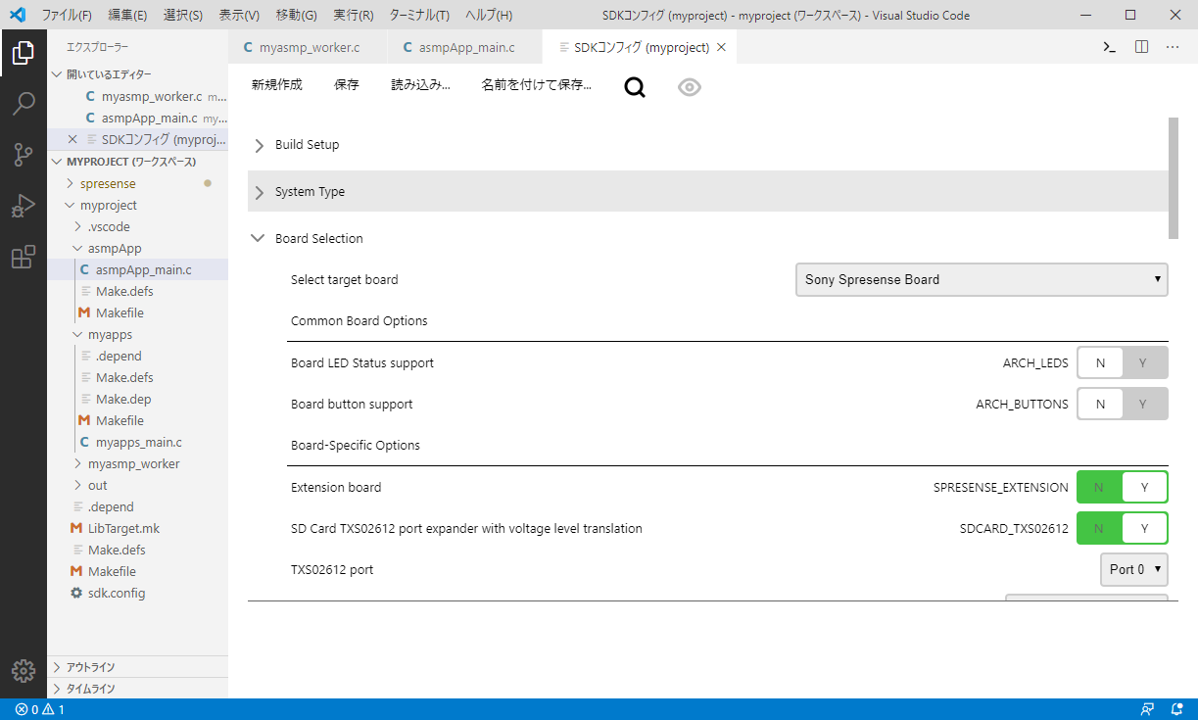Viewport: 1198px width, 720px height.
Task: Click the VS Code logo icon
Action: click(18, 15)
